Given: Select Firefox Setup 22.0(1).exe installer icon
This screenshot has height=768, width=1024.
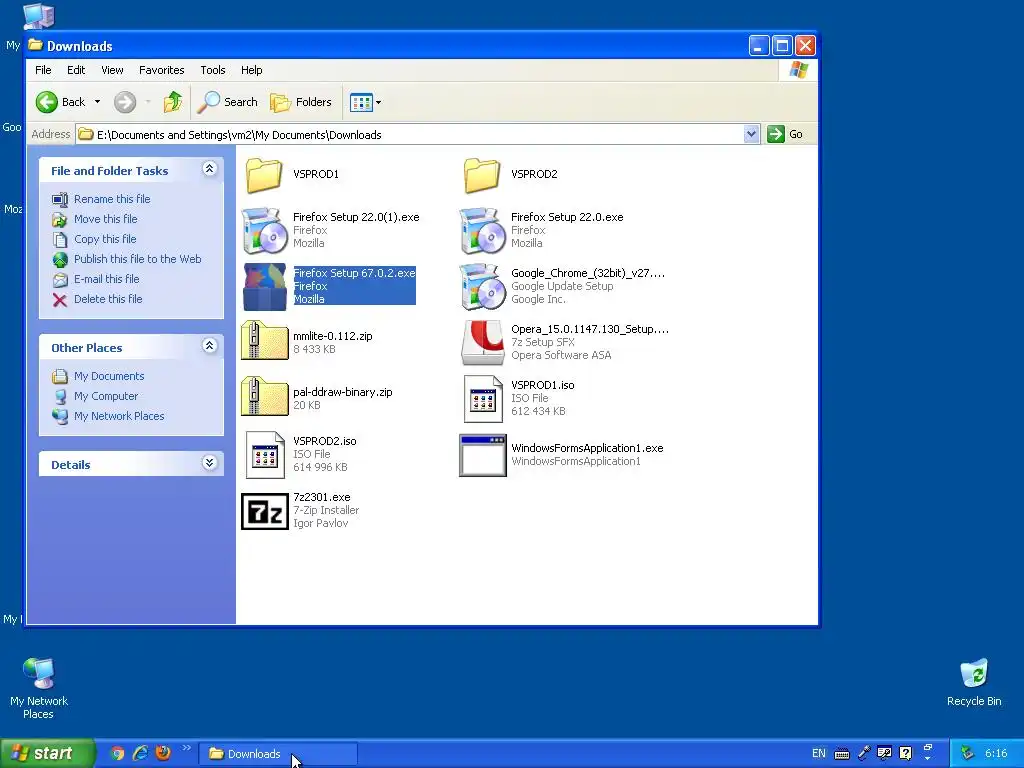Looking at the screenshot, I should tap(264, 231).
